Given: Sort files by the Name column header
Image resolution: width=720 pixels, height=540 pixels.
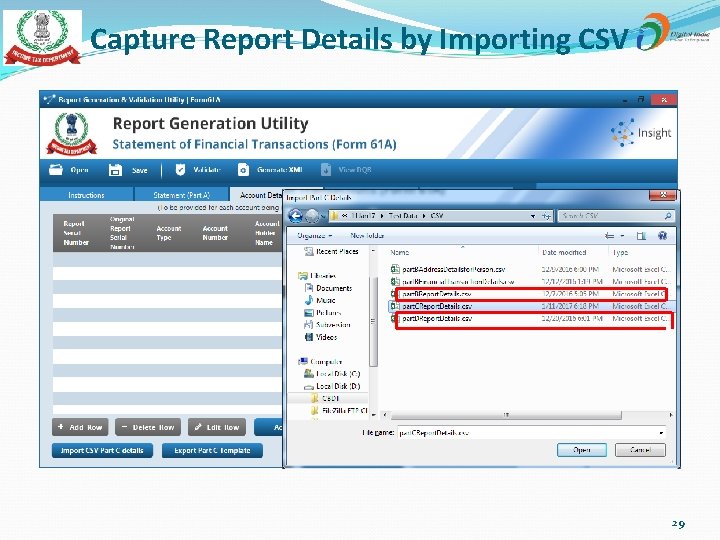Looking at the screenshot, I should (x=399, y=252).
